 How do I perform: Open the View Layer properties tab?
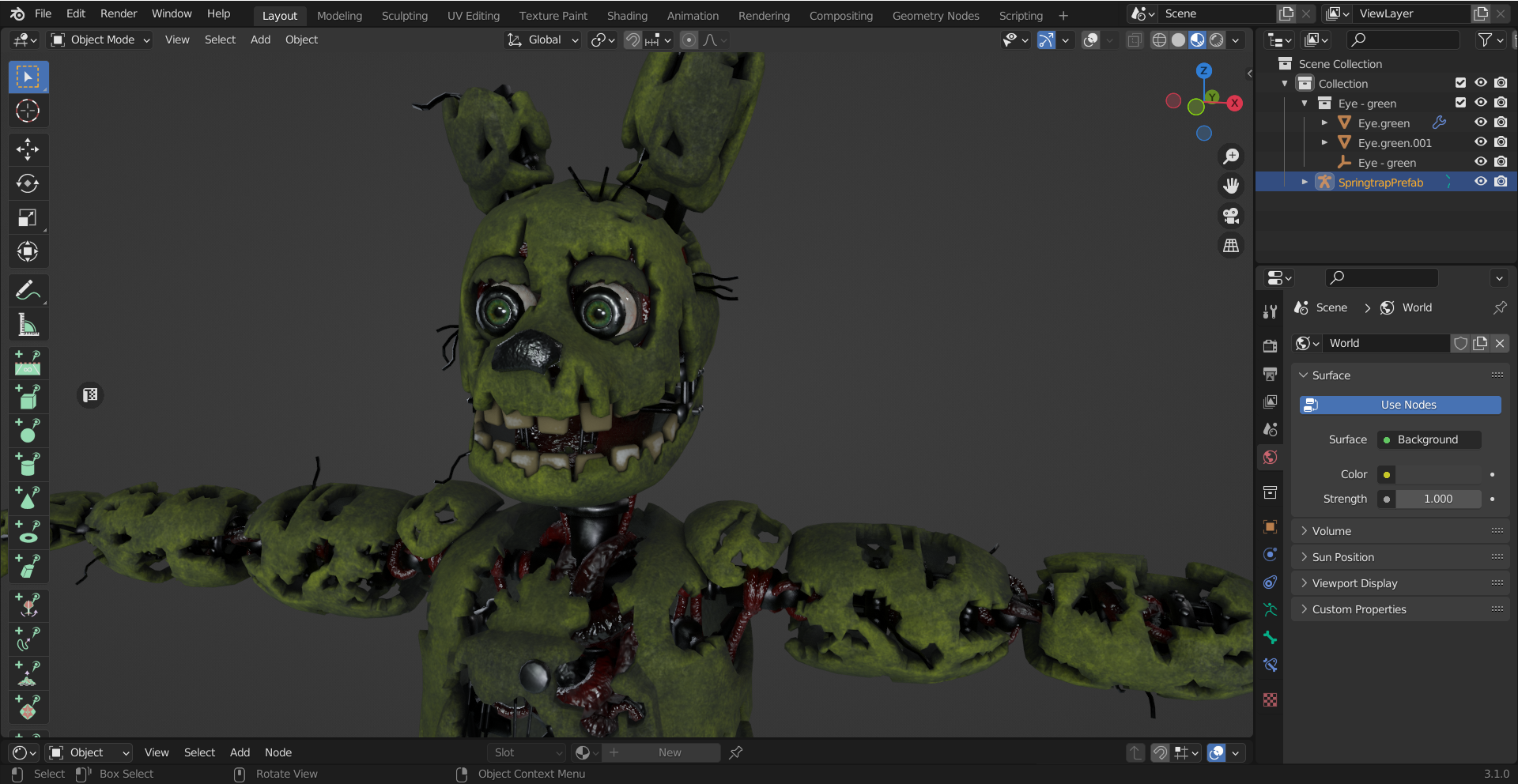[x=1271, y=401]
